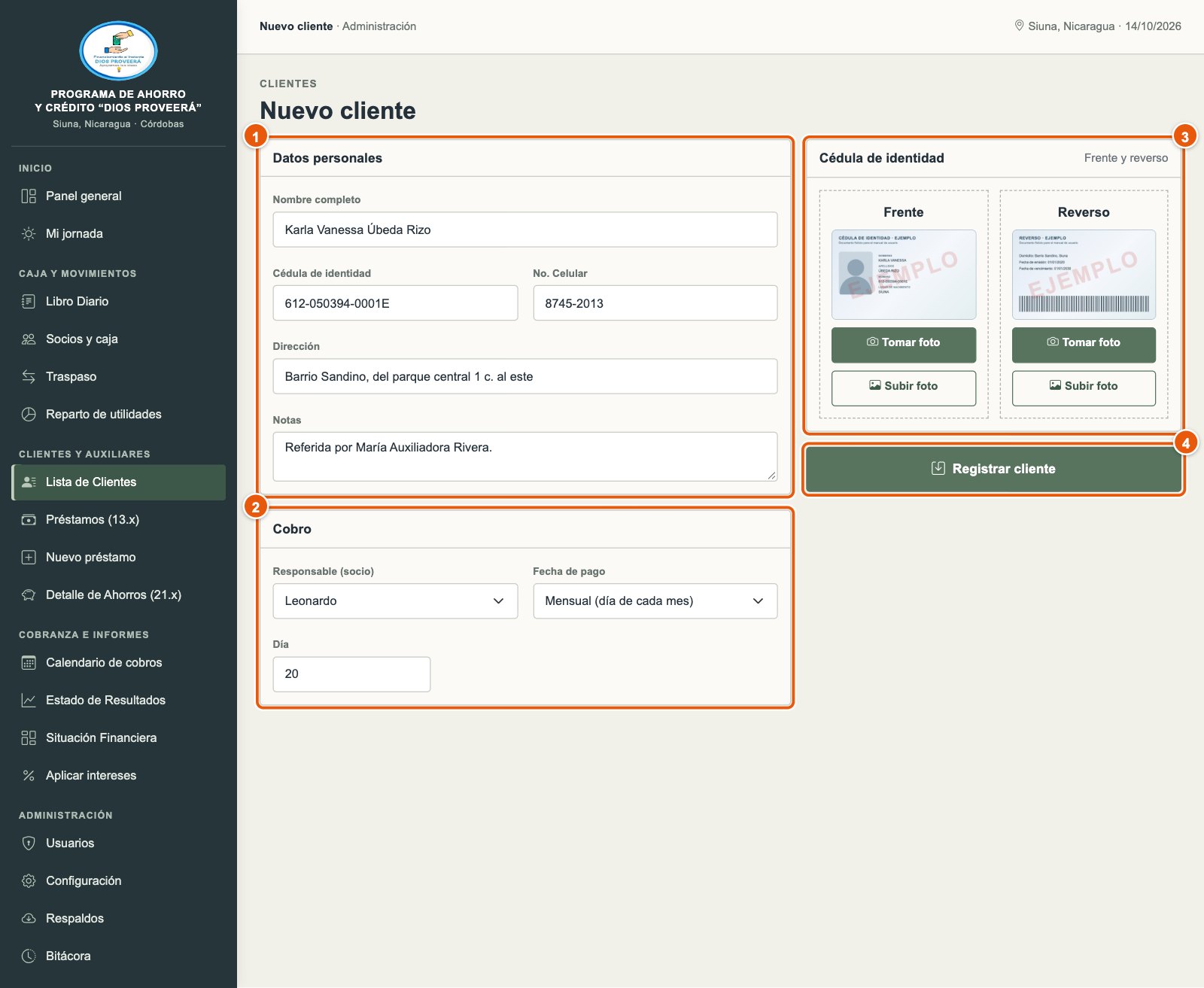The height and width of the screenshot is (988, 1204).
Task: Select the Estado de Resultados chart icon
Action: pyautogui.click(x=29, y=701)
